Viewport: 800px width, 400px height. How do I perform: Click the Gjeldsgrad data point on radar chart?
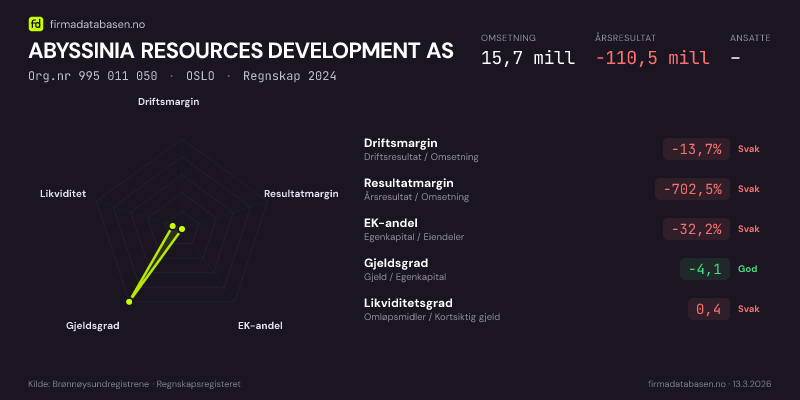click(x=129, y=300)
